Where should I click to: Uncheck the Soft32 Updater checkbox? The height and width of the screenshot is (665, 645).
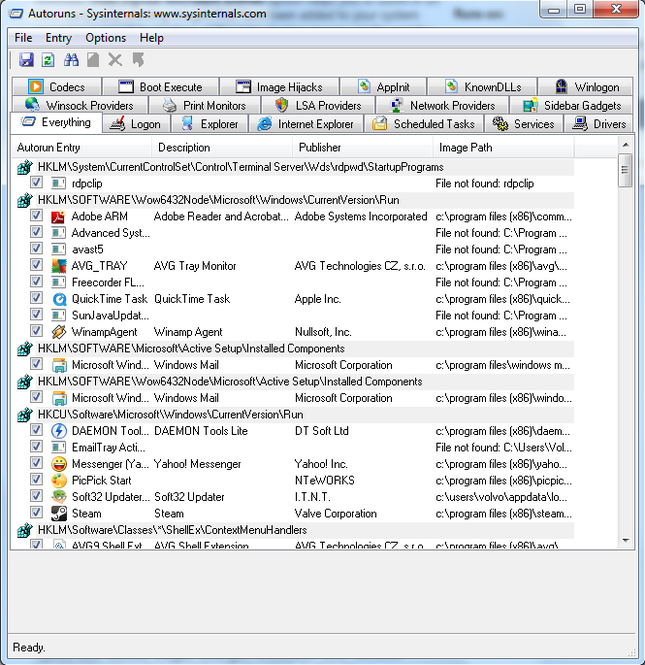36,496
